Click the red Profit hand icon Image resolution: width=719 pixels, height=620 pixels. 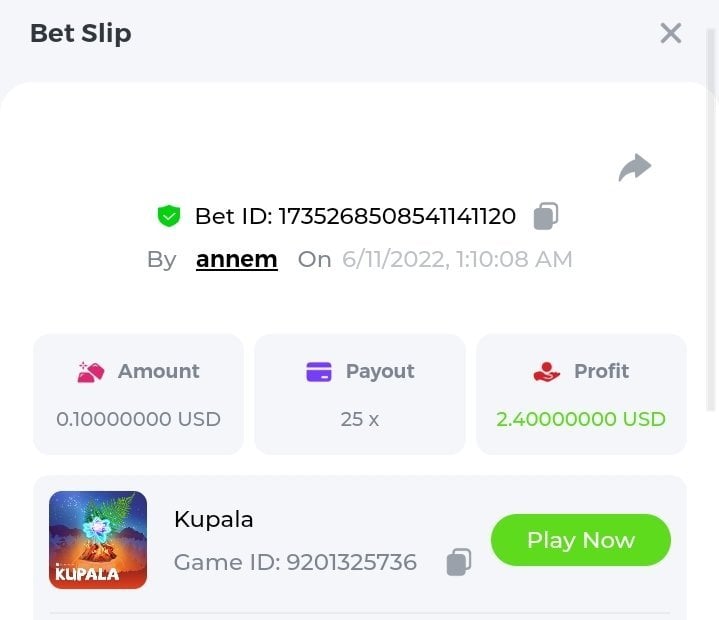(x=547, y=372)
